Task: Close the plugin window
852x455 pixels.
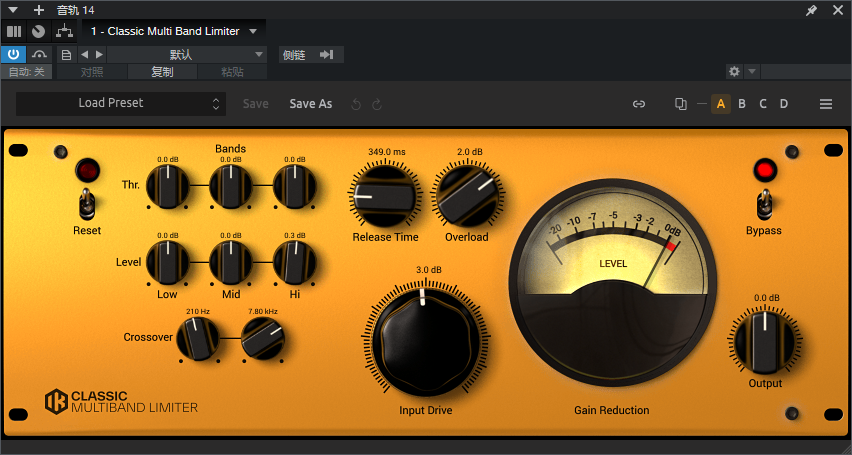Action: (837, 10)
